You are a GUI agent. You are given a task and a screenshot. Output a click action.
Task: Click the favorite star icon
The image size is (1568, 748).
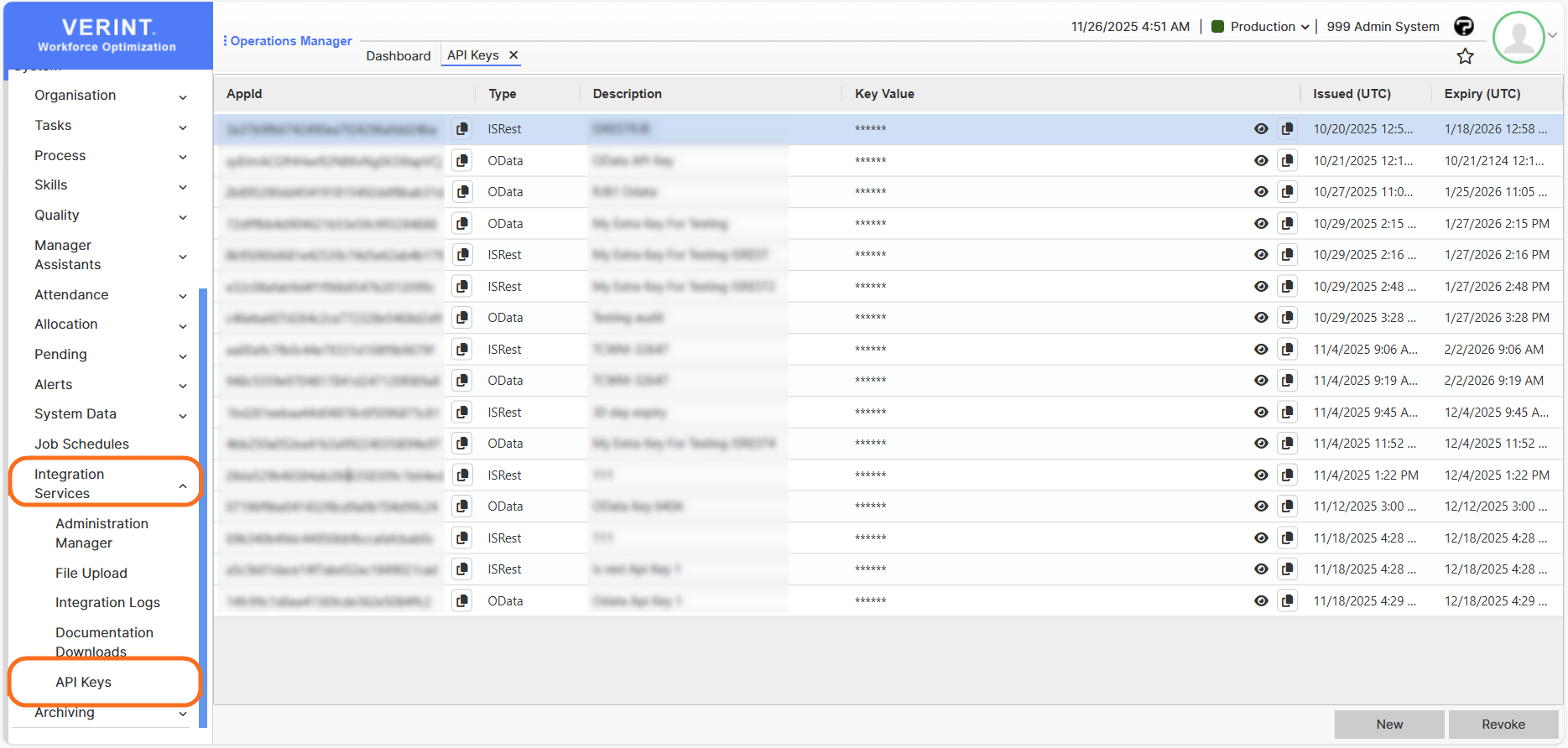point(1465,56)
